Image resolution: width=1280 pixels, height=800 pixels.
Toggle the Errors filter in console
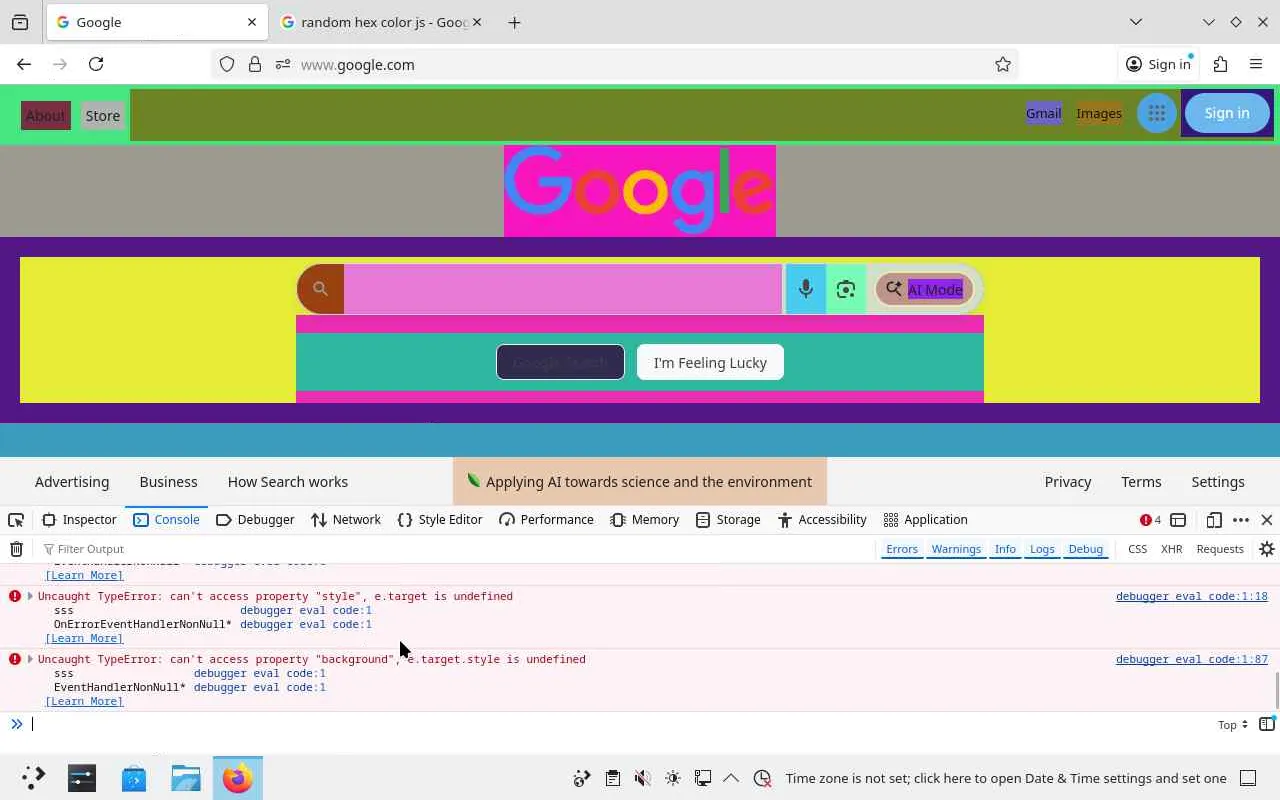[x=902, y=549]
